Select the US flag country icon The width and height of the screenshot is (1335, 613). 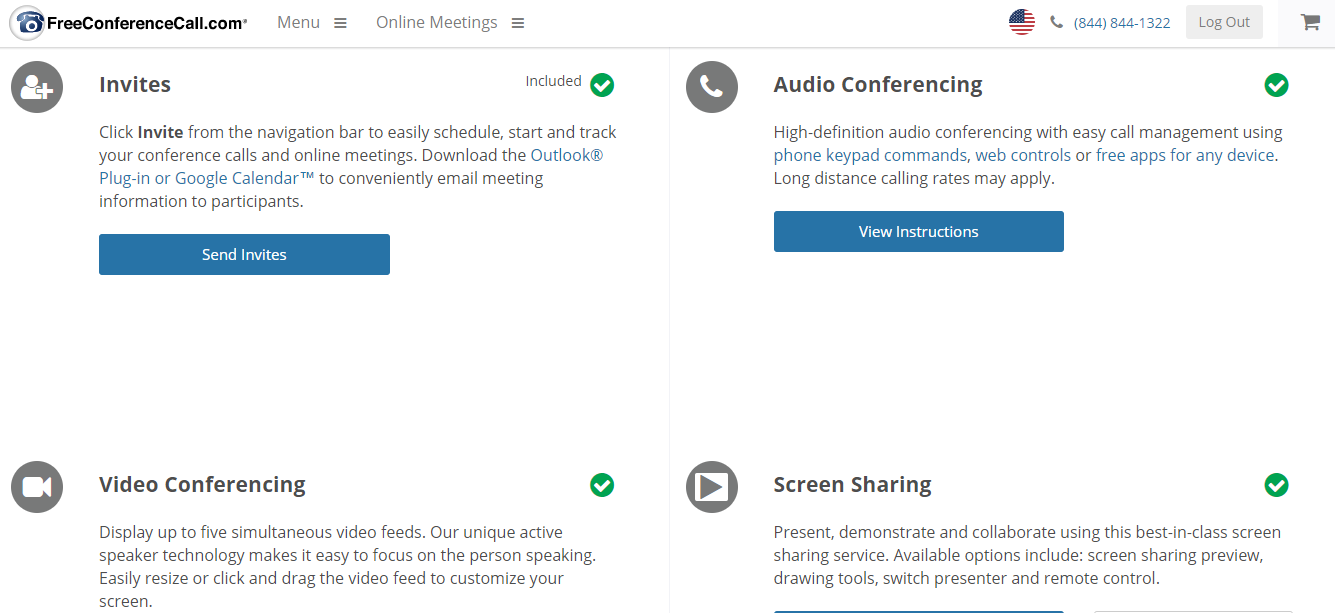click(x=1021, y=22)
